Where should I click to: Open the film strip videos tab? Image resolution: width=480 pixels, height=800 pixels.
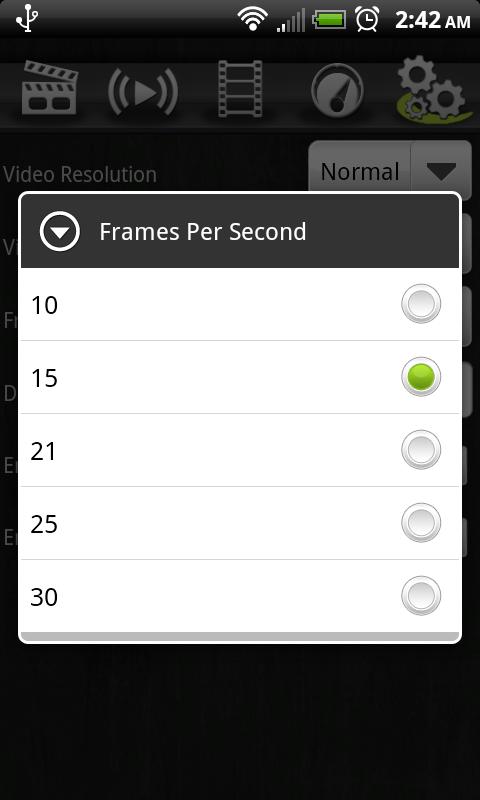tap(240, 89)
